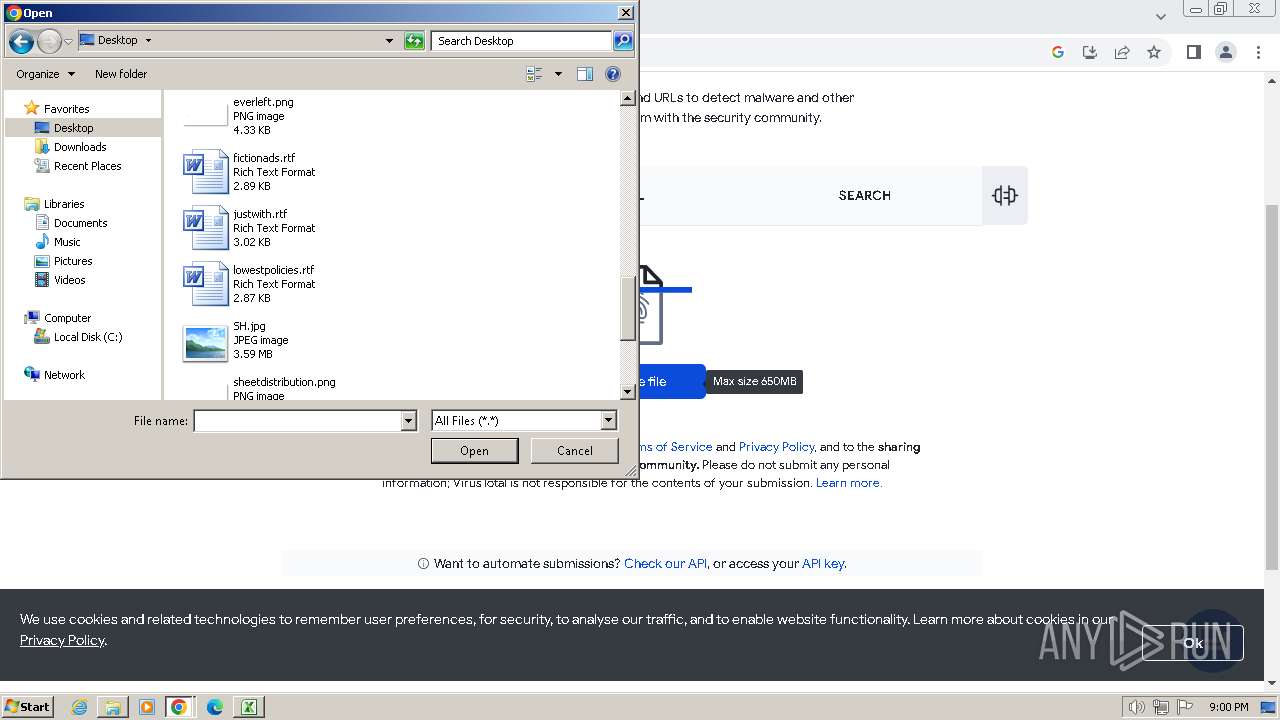Click in the File name input field
Viewport: 1280px width, 720px height.
297,421
